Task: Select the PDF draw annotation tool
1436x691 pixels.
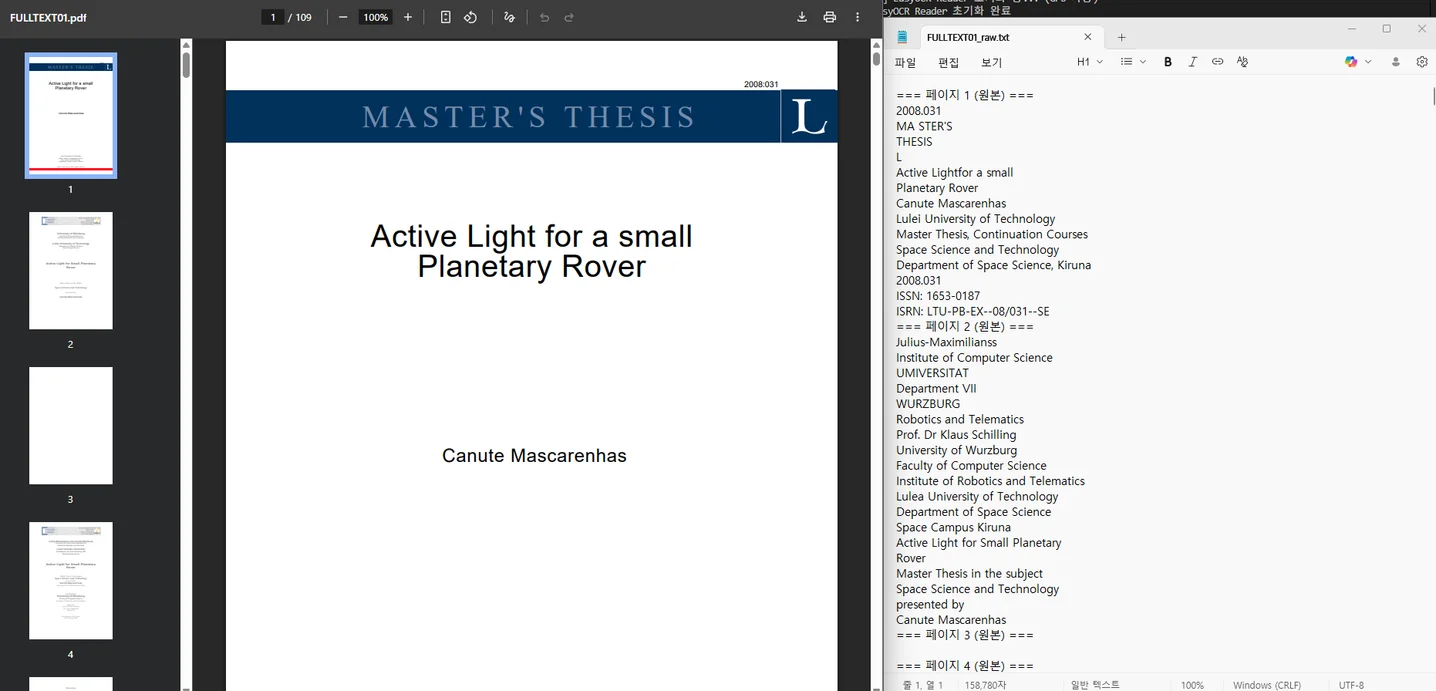Action: pos(509,17)
